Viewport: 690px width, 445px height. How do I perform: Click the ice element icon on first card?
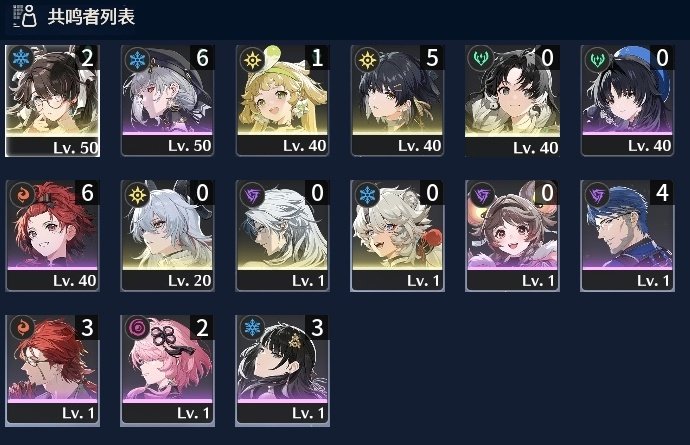point(21,59)
